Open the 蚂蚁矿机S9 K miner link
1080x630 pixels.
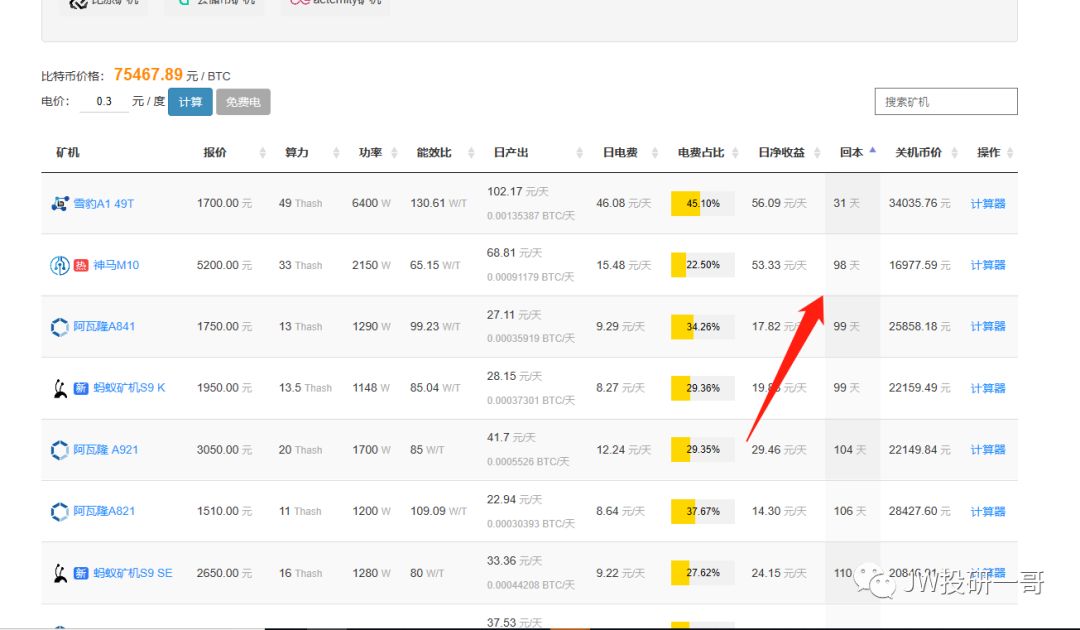129,388
